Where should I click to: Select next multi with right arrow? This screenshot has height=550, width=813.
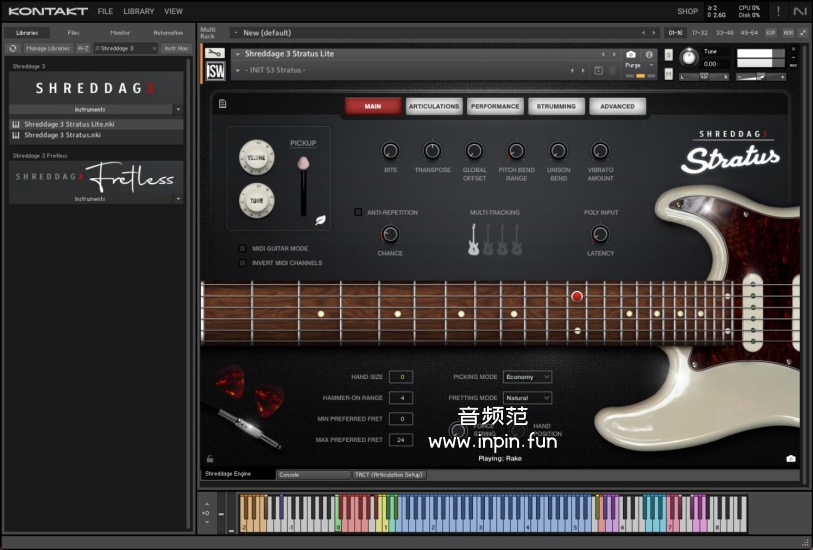pyautogui.click(x=654, y=33)
